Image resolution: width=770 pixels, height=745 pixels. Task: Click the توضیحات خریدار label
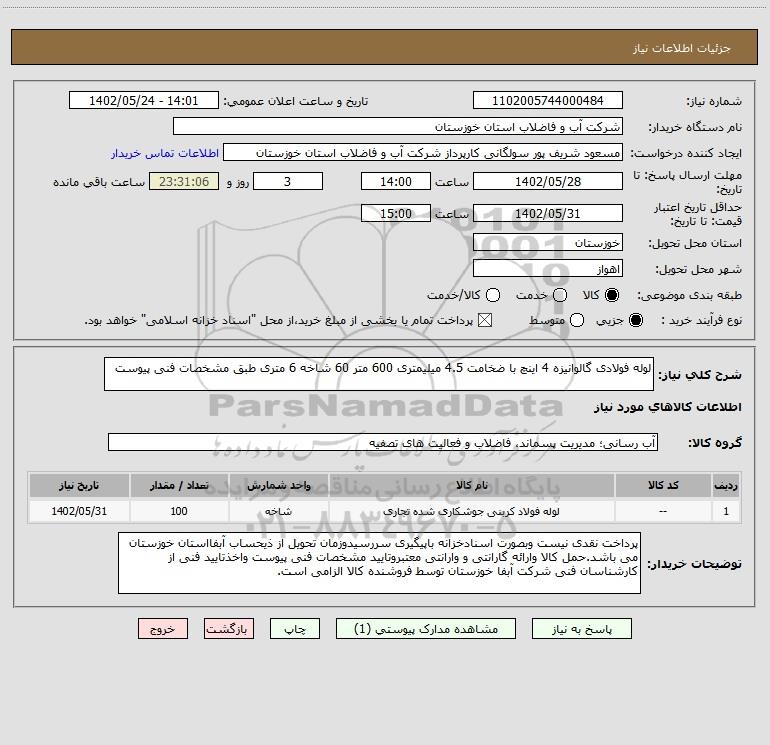click(694, 564)
